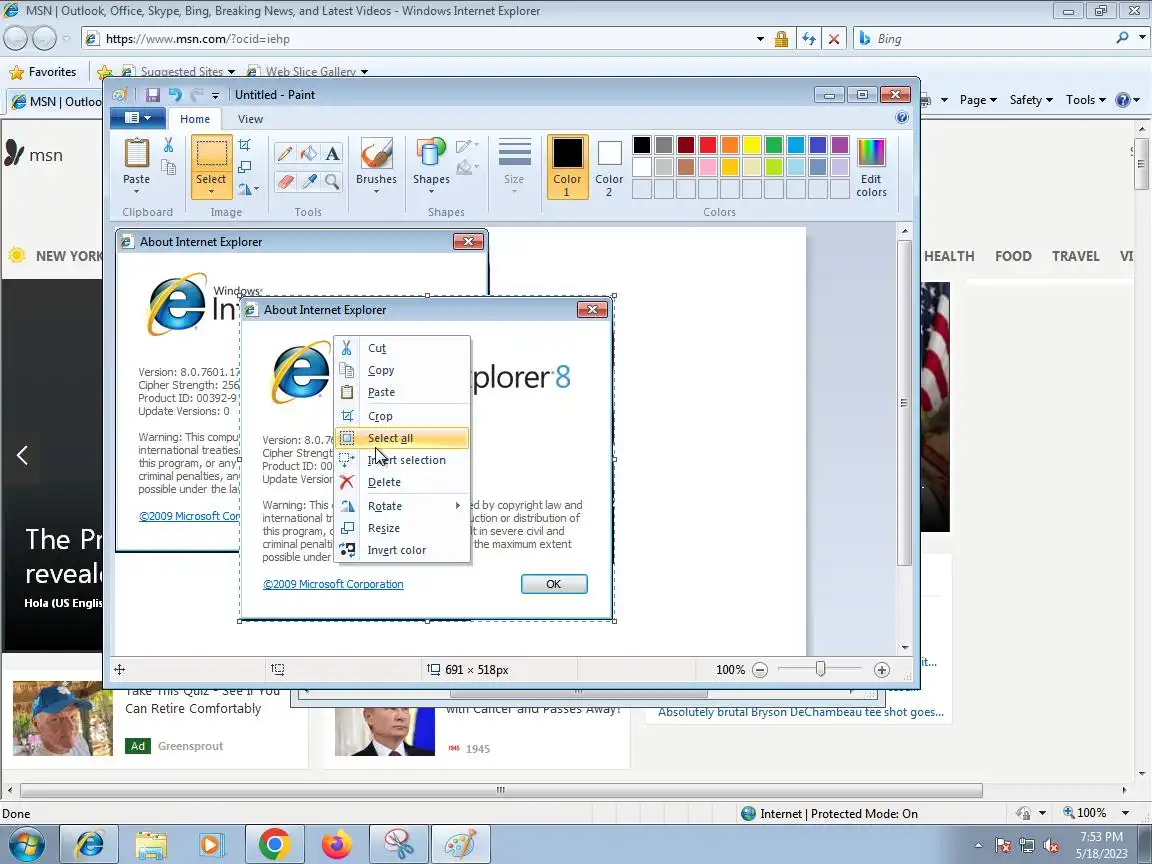The height and width of the screenshot is (864, 1152).
Task: Click Paint's Save icon in quick access
Action: (153, 95)
